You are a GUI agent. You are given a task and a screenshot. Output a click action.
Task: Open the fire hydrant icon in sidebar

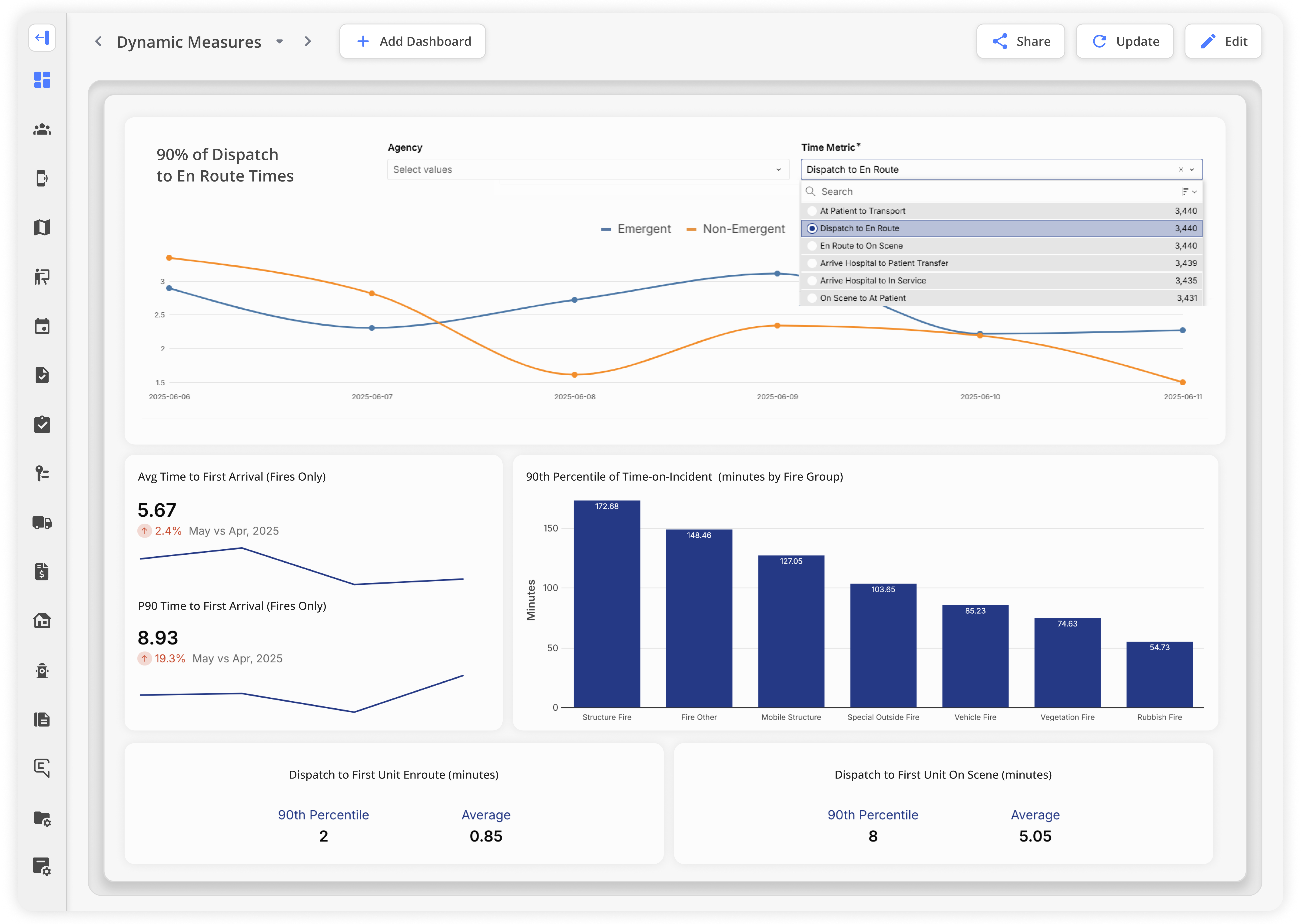(42, 670)
